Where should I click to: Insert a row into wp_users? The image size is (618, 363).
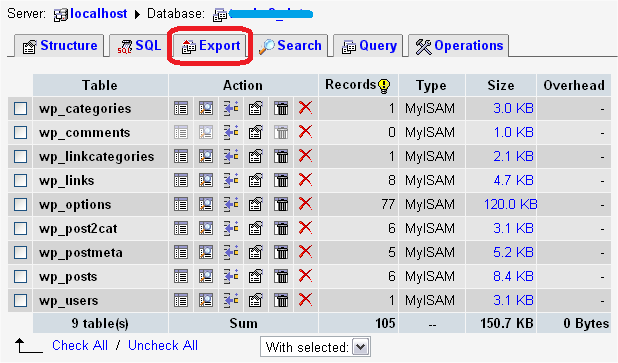pos(231,300)
